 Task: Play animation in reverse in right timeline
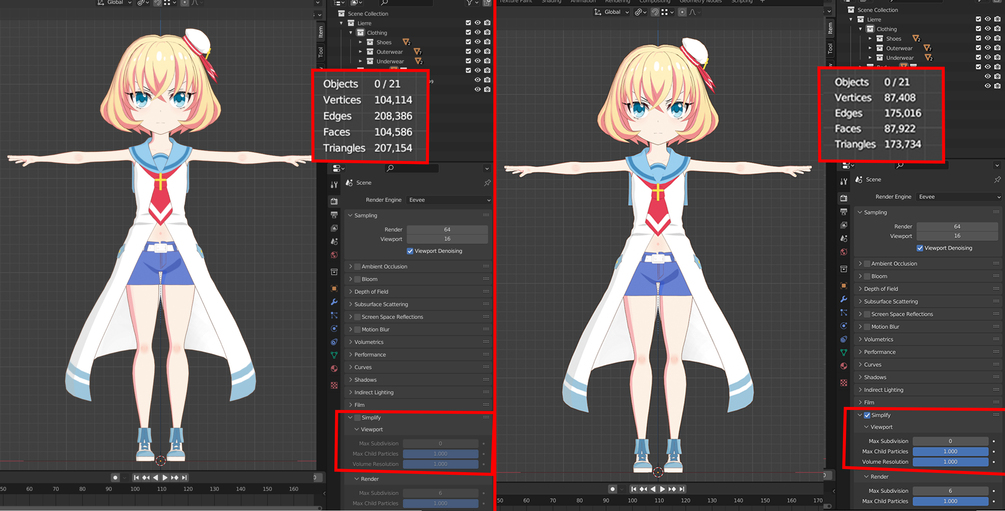click(653, 489)
